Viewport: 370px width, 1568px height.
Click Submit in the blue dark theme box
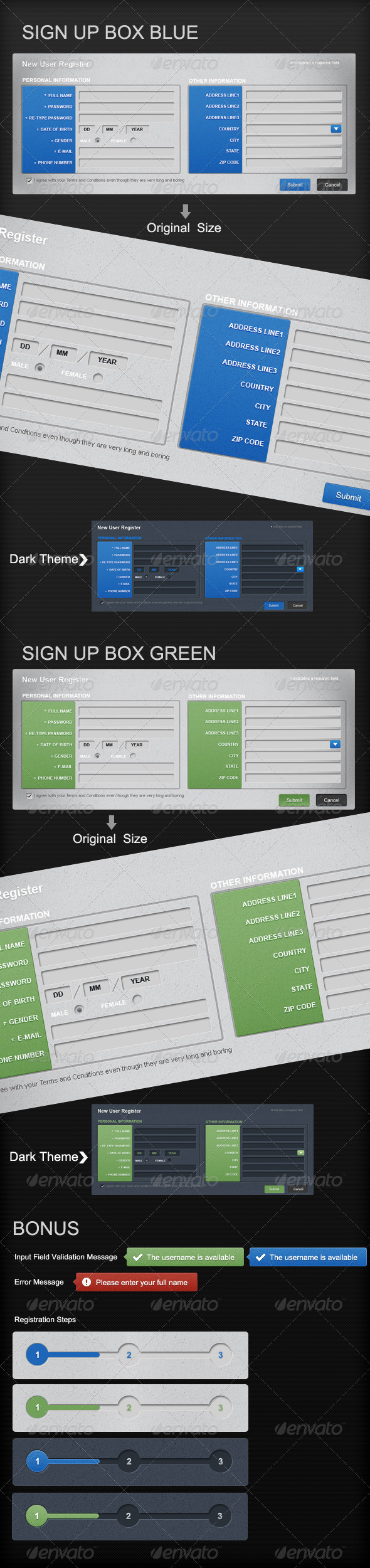click(x=273, y=605)
